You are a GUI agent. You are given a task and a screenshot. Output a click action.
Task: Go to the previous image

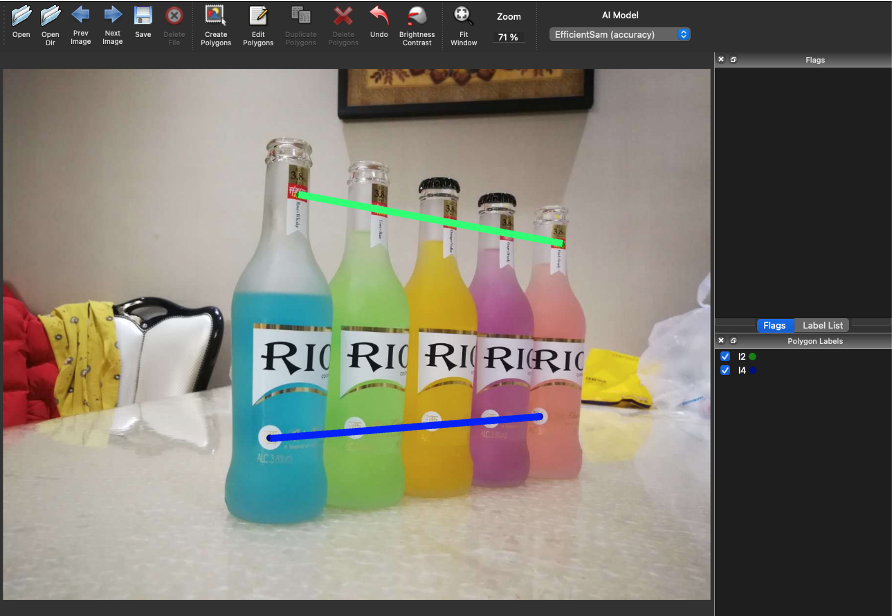coord(81,17)
